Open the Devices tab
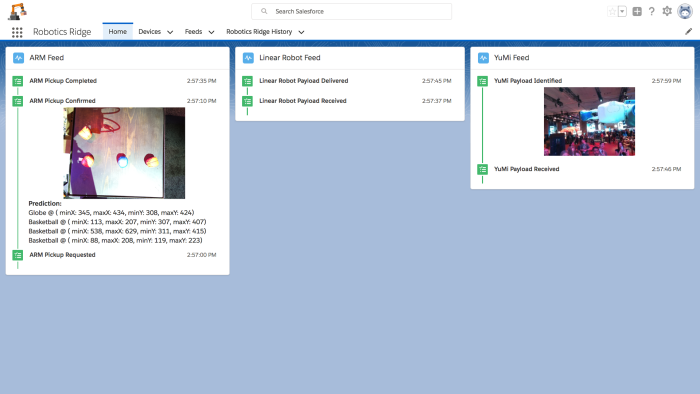The width and height of the screenshot is (700, 394). click(150, 32)
